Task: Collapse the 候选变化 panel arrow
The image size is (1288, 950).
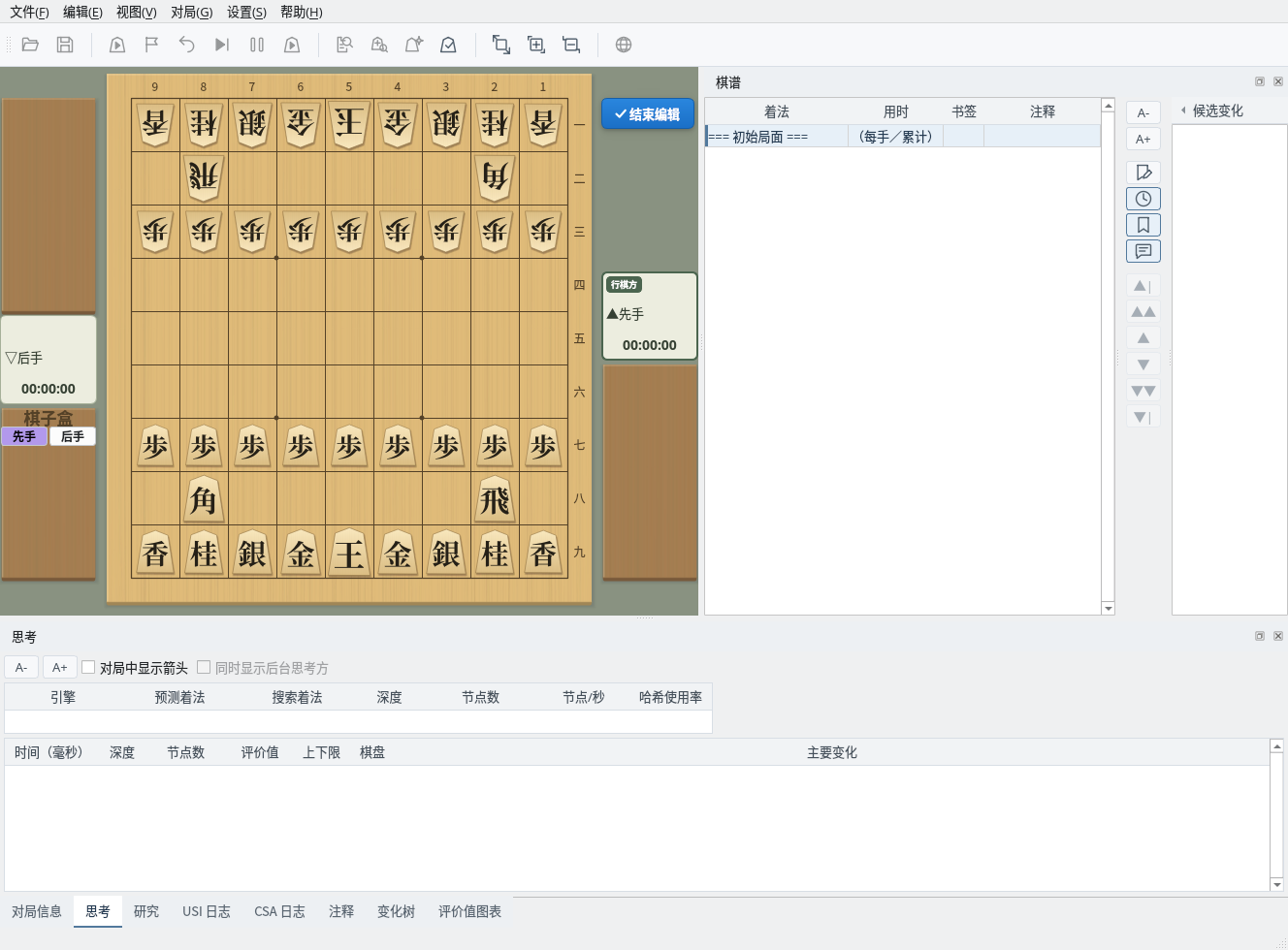Action: point(1183,111)
